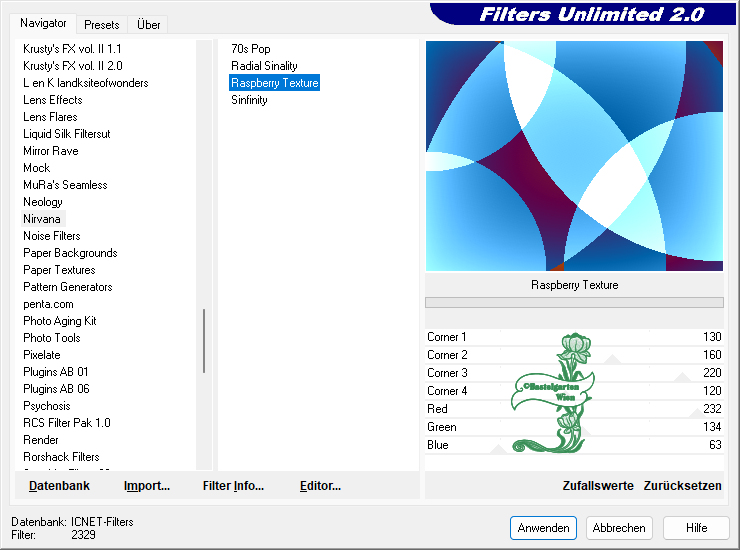Screen dimensions: 740x550
Task: Select the 70s Pop filter
Action: point(251,49)
